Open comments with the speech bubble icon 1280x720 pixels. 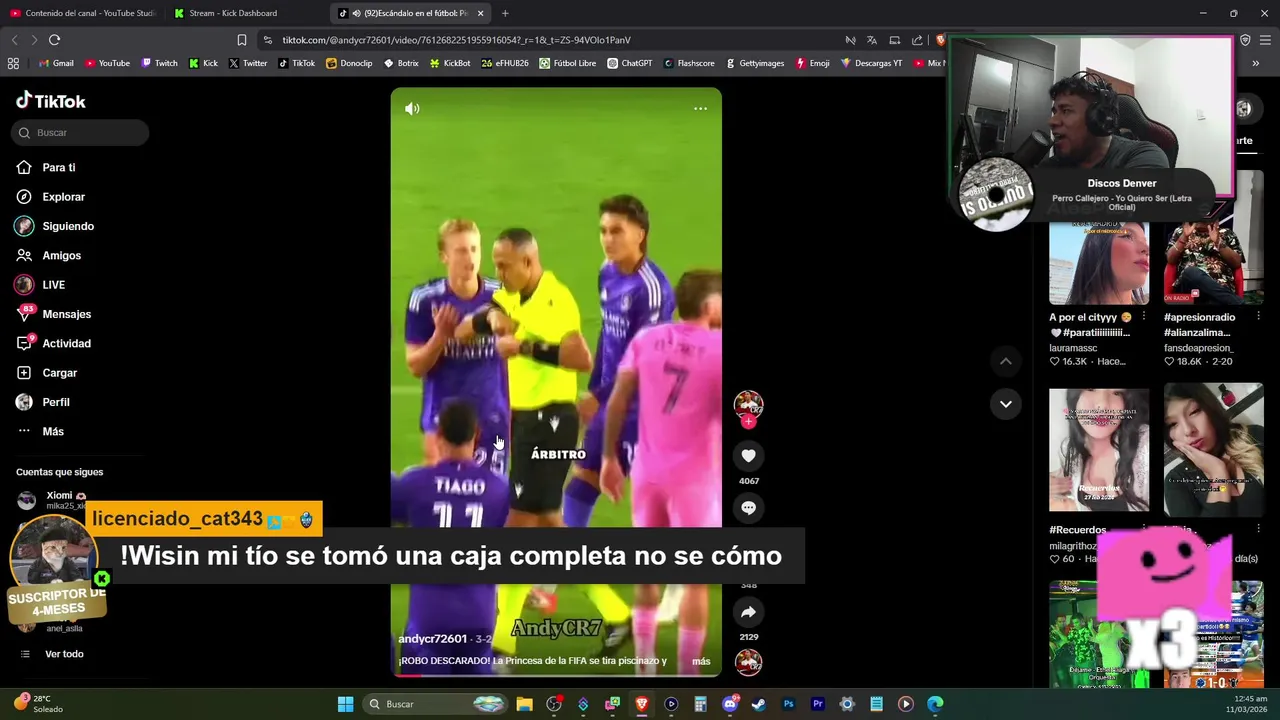click(748, 508)
